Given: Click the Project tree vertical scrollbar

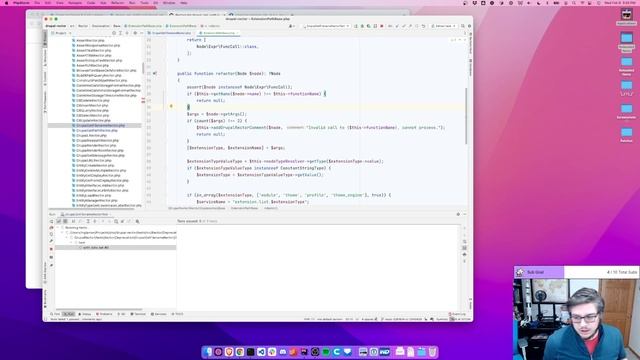Looking at the screenshot, I should click(x=143, y=67).
